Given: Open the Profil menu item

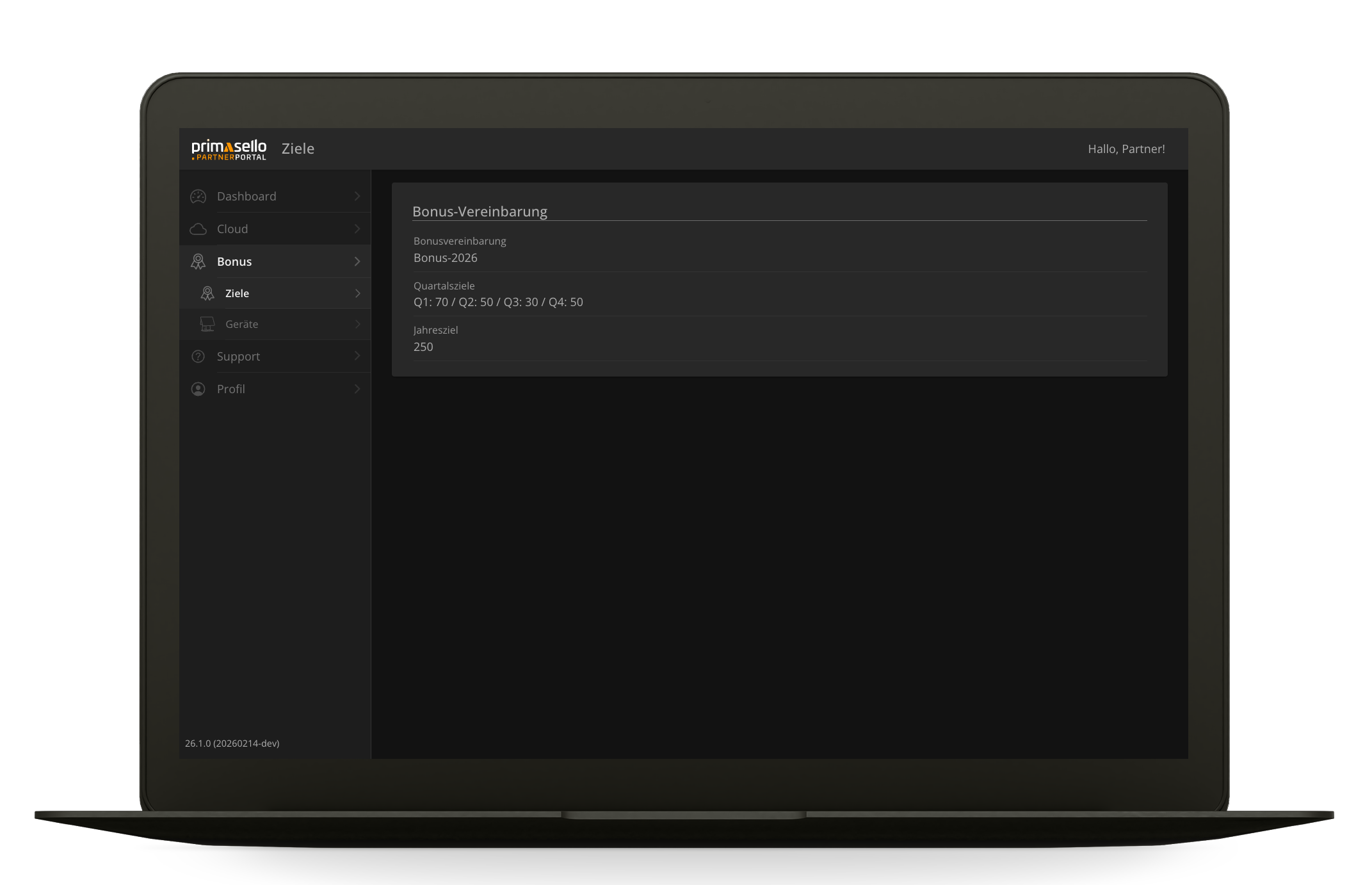Looking at the screenshot, I should click(x=231, y=389).
